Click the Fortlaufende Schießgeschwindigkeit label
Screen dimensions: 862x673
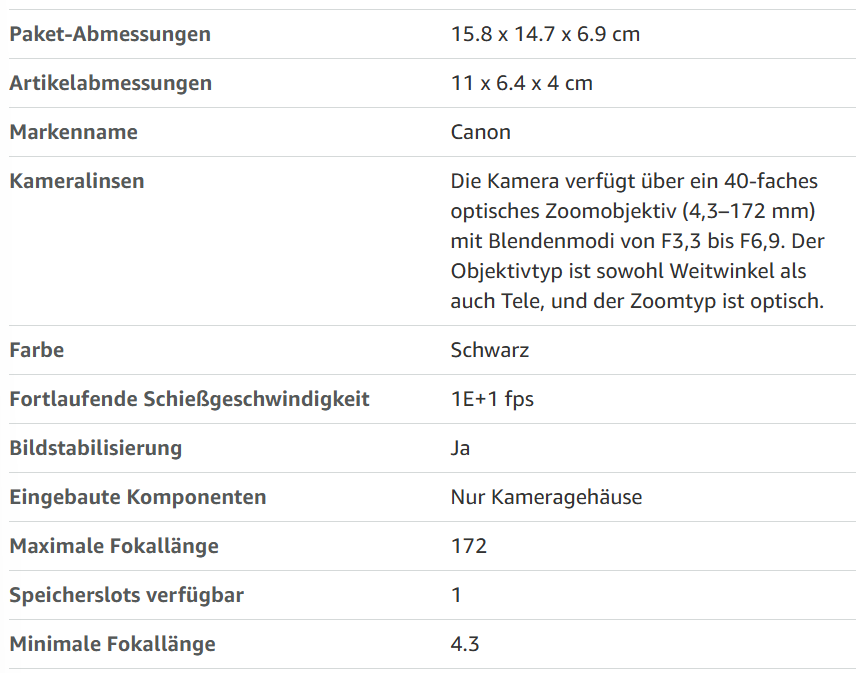[190, 399]
